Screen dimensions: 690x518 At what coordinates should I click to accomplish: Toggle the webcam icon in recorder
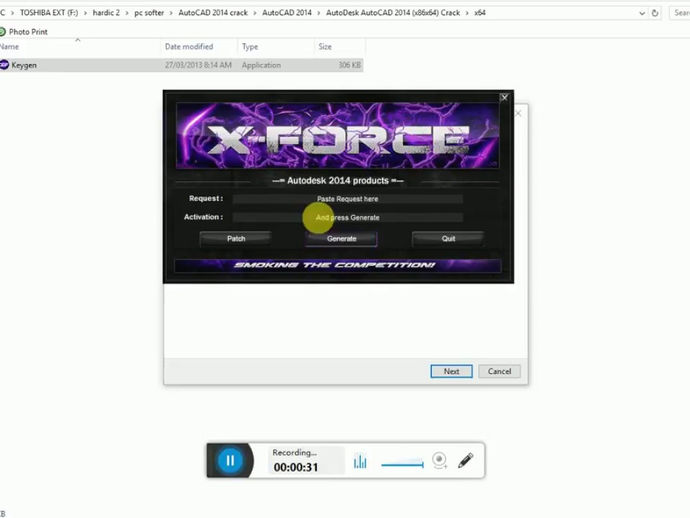point(439,460)
